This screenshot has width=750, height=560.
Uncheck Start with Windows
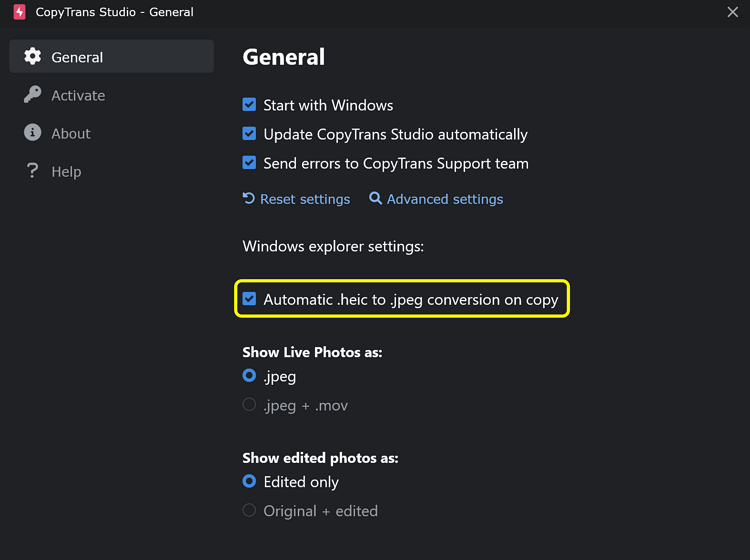coord(249,105)
